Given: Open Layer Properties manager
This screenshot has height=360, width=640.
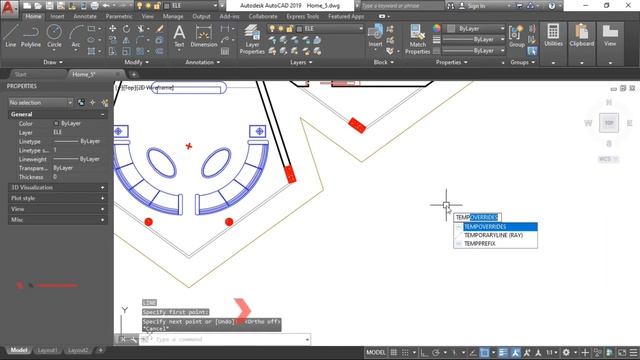Looking at the screenshot, I should pyautogui.click(x=252, y=39).
